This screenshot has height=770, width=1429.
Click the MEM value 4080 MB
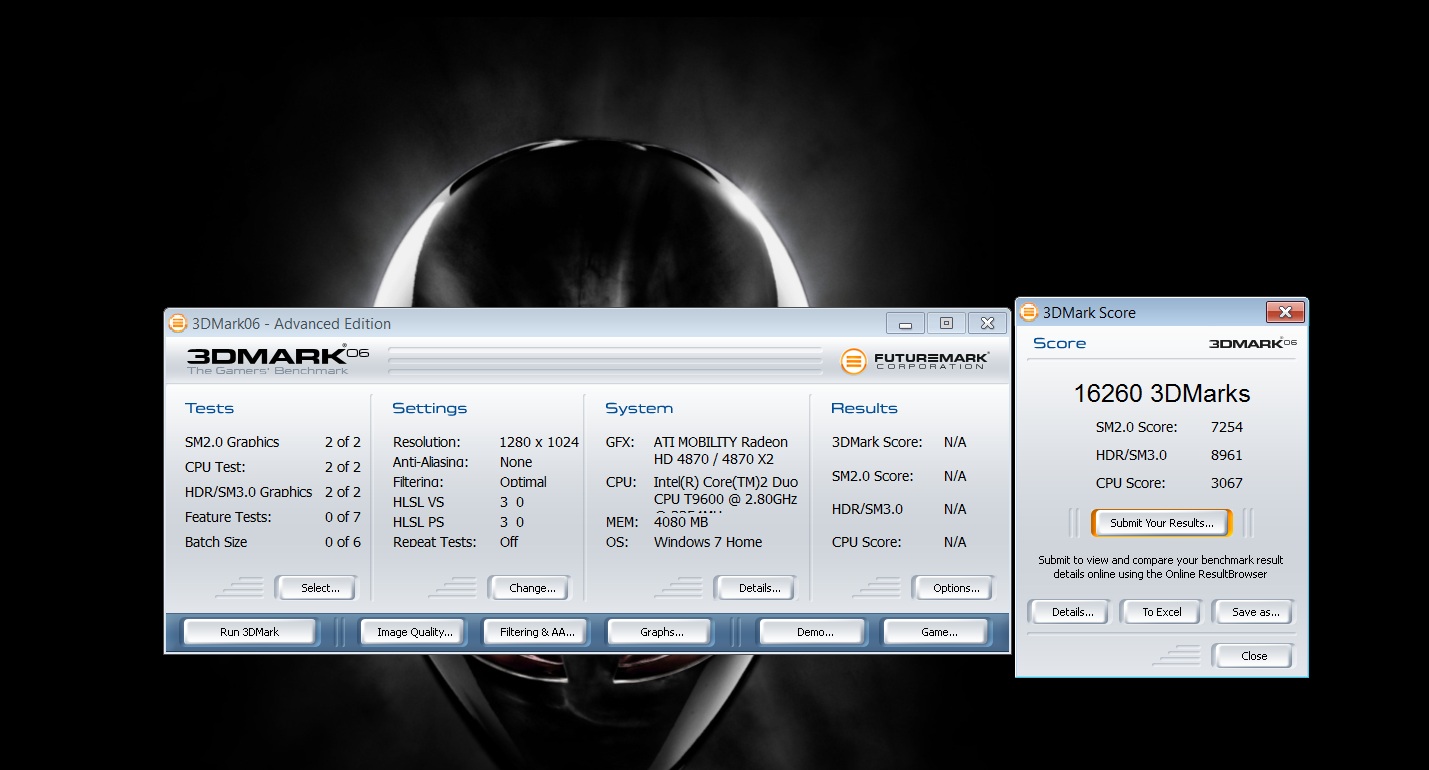click(x=681, y=522)
